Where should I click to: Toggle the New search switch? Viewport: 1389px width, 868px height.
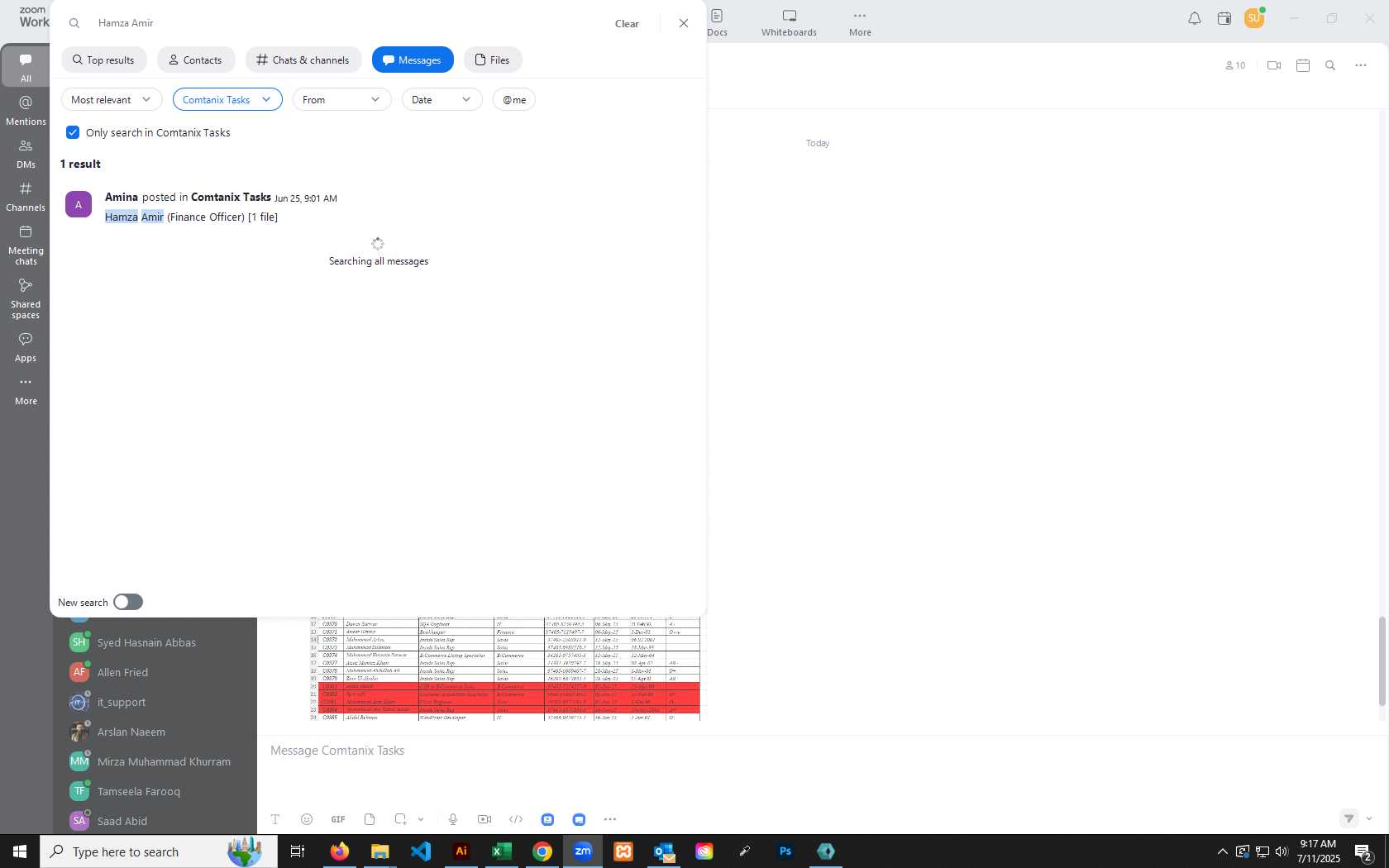tap(128, 602)
